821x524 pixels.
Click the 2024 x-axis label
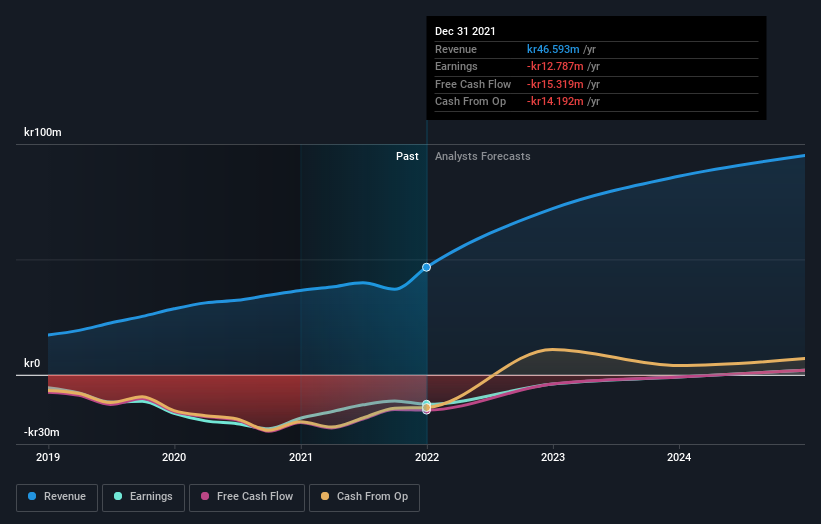679,457
